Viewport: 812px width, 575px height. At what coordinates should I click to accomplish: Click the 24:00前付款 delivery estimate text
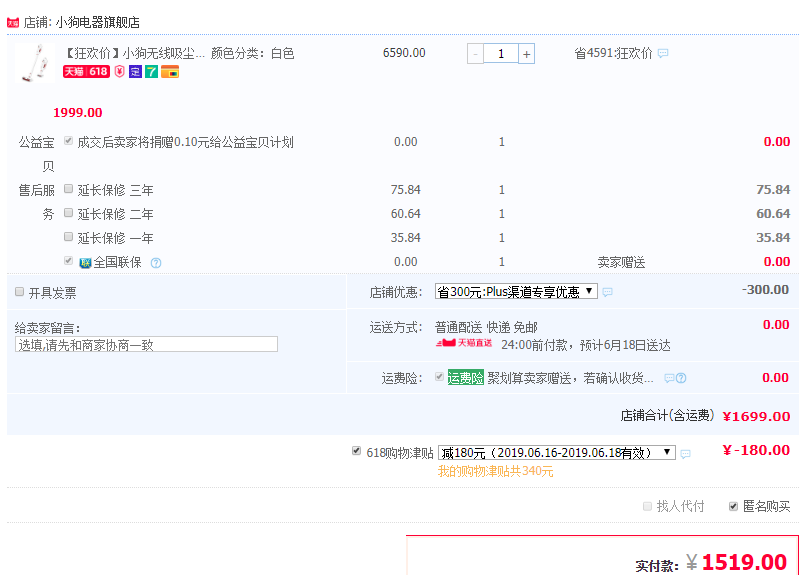[x=586, y=346]
